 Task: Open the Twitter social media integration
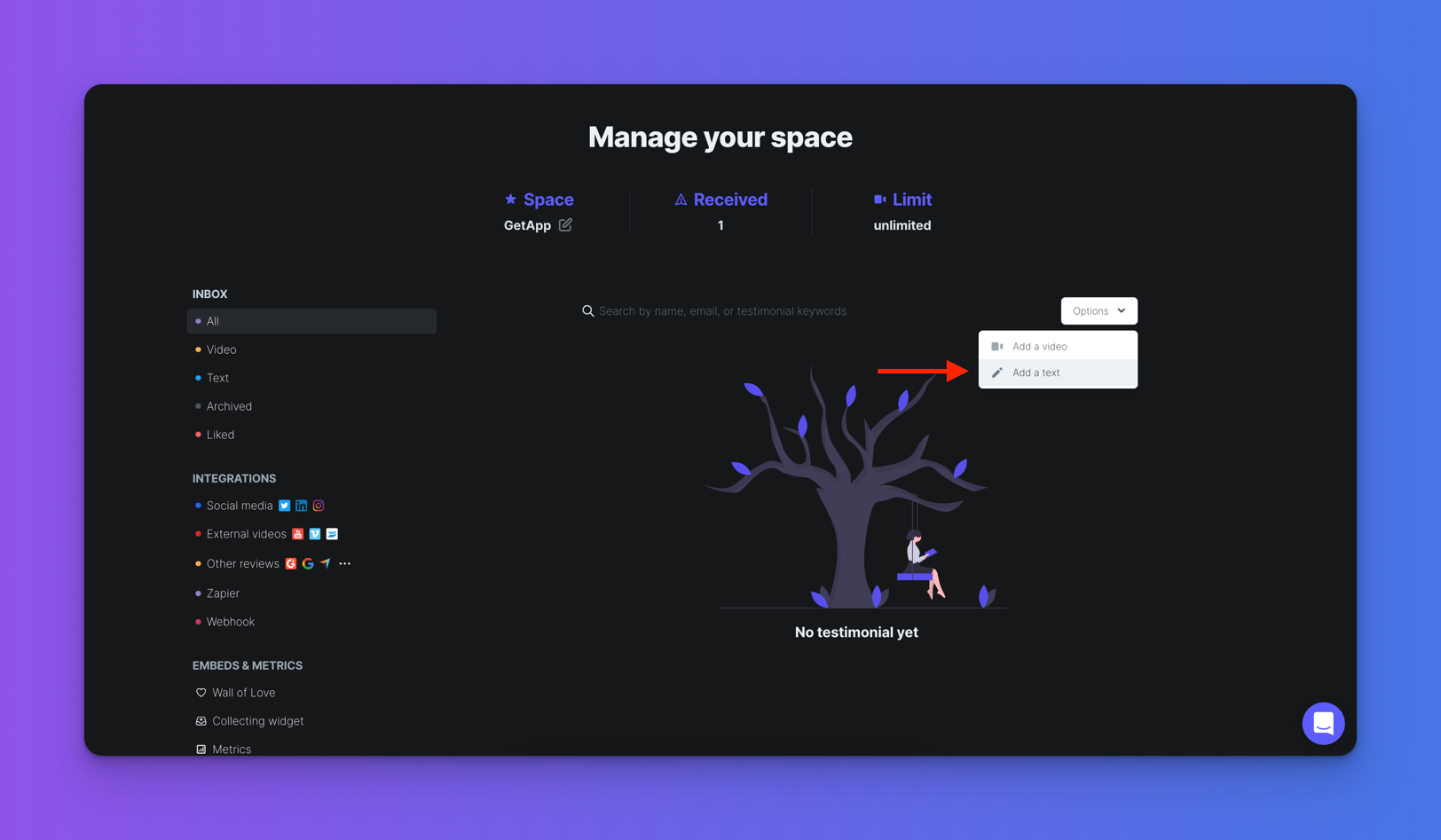284,505
